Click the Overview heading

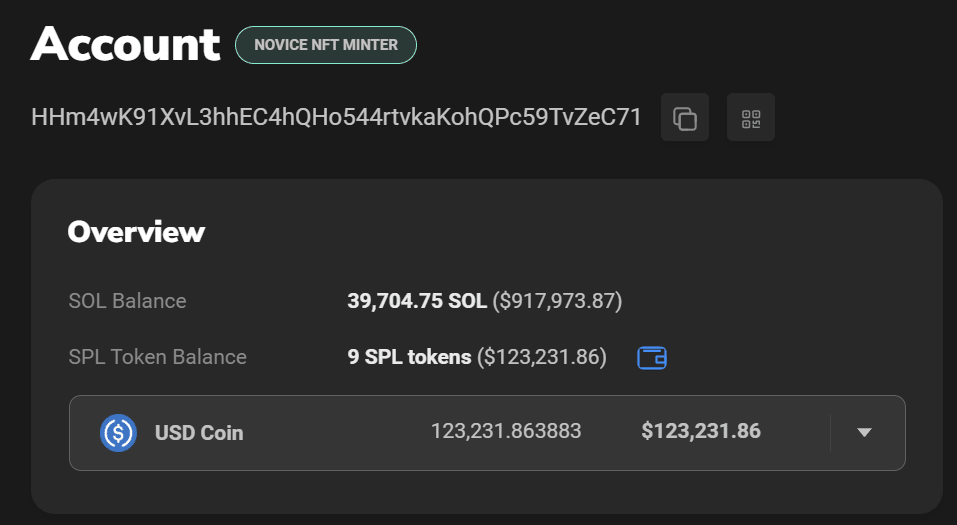136,232
